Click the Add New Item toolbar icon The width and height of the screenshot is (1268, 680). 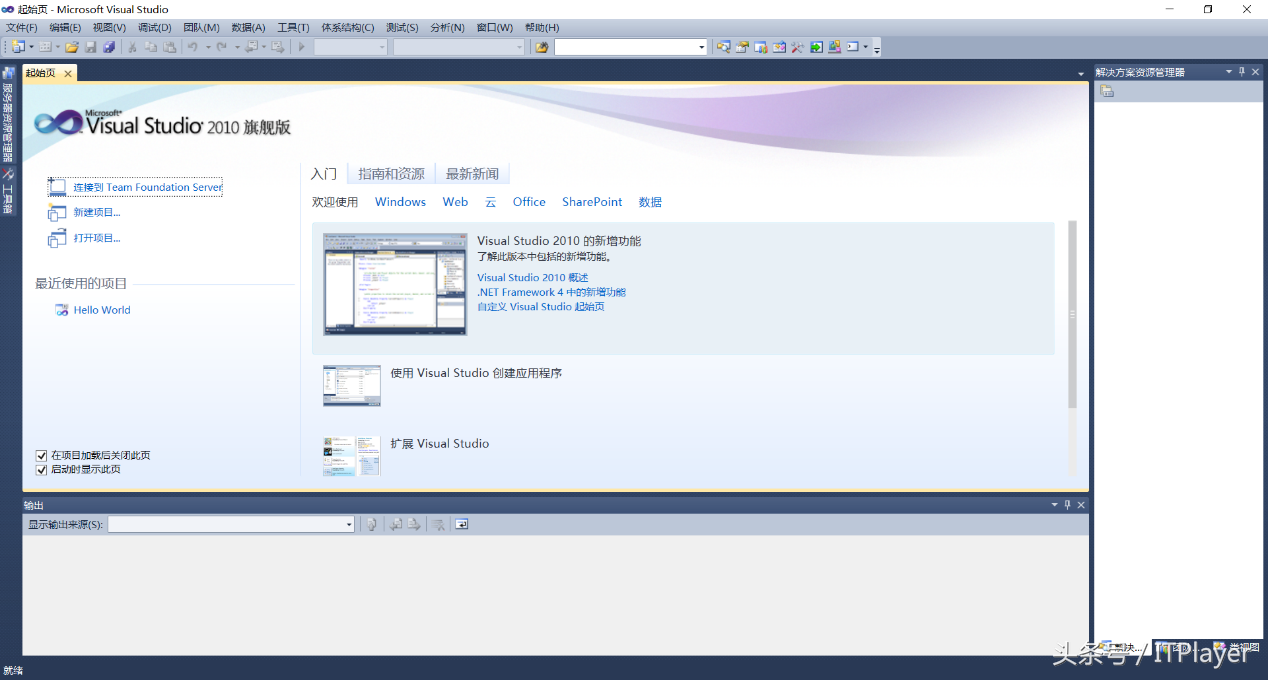click(x=45, y=47)
